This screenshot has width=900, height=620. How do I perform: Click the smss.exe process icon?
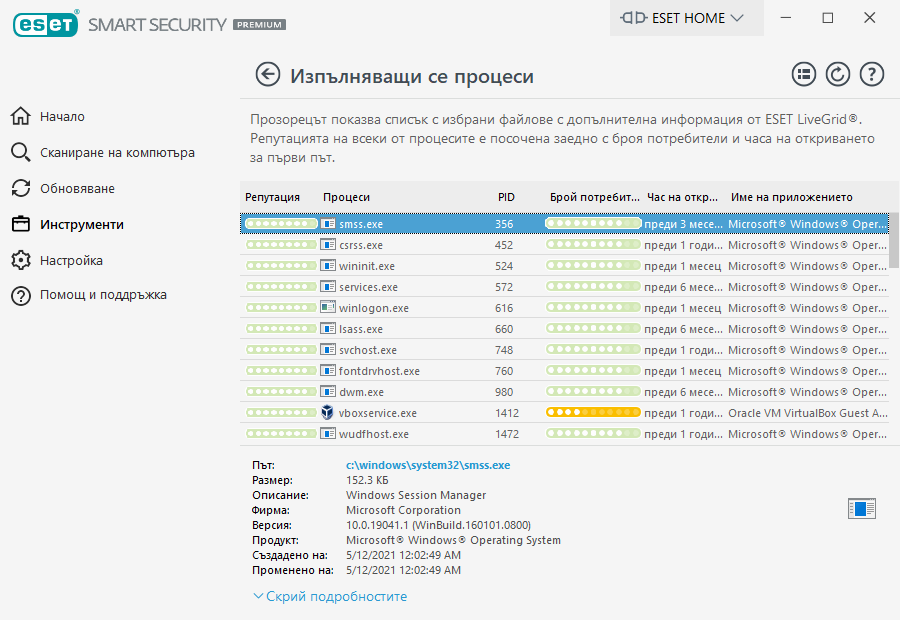click(328, 223)
